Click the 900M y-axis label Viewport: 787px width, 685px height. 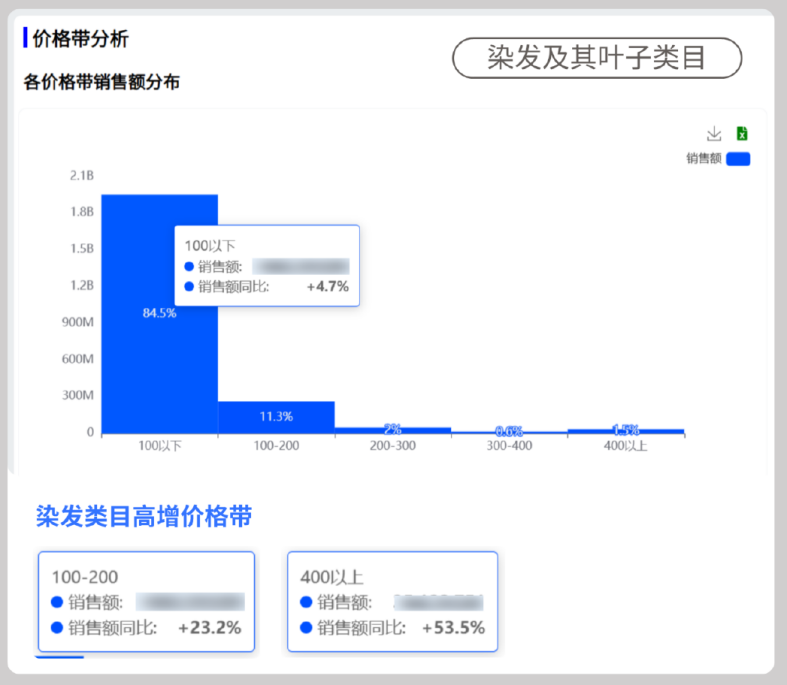click(78, 322)
